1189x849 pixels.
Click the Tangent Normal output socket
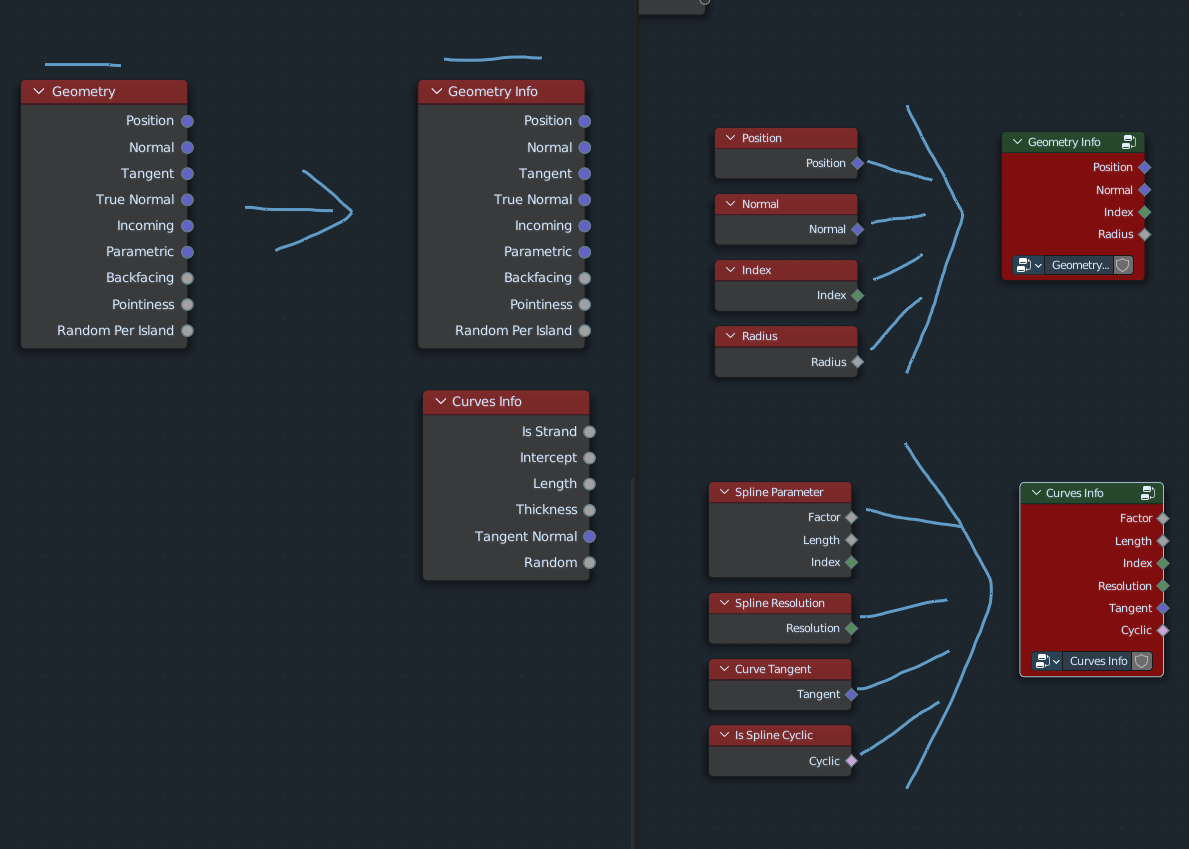coord(589,536)
